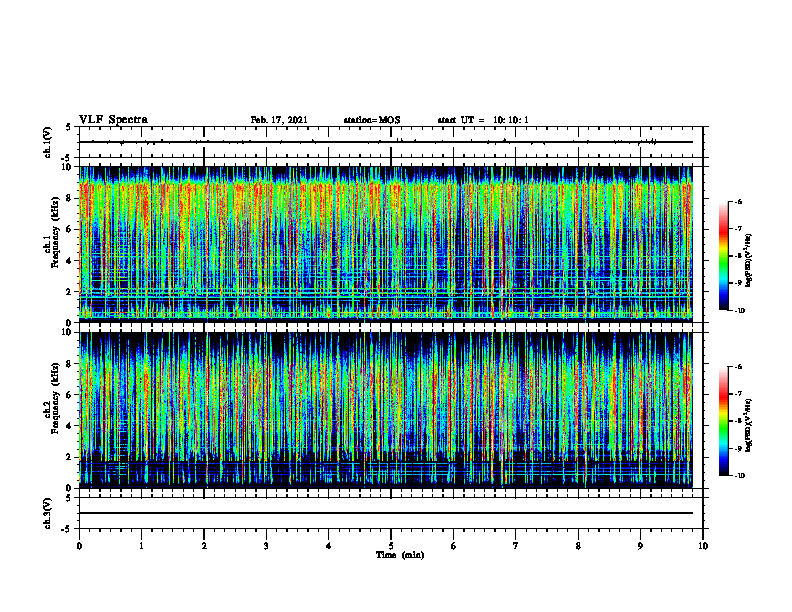Click time axis tick label "9"
Viewport: 792px width, 612px height.
[x=640, y=546]
